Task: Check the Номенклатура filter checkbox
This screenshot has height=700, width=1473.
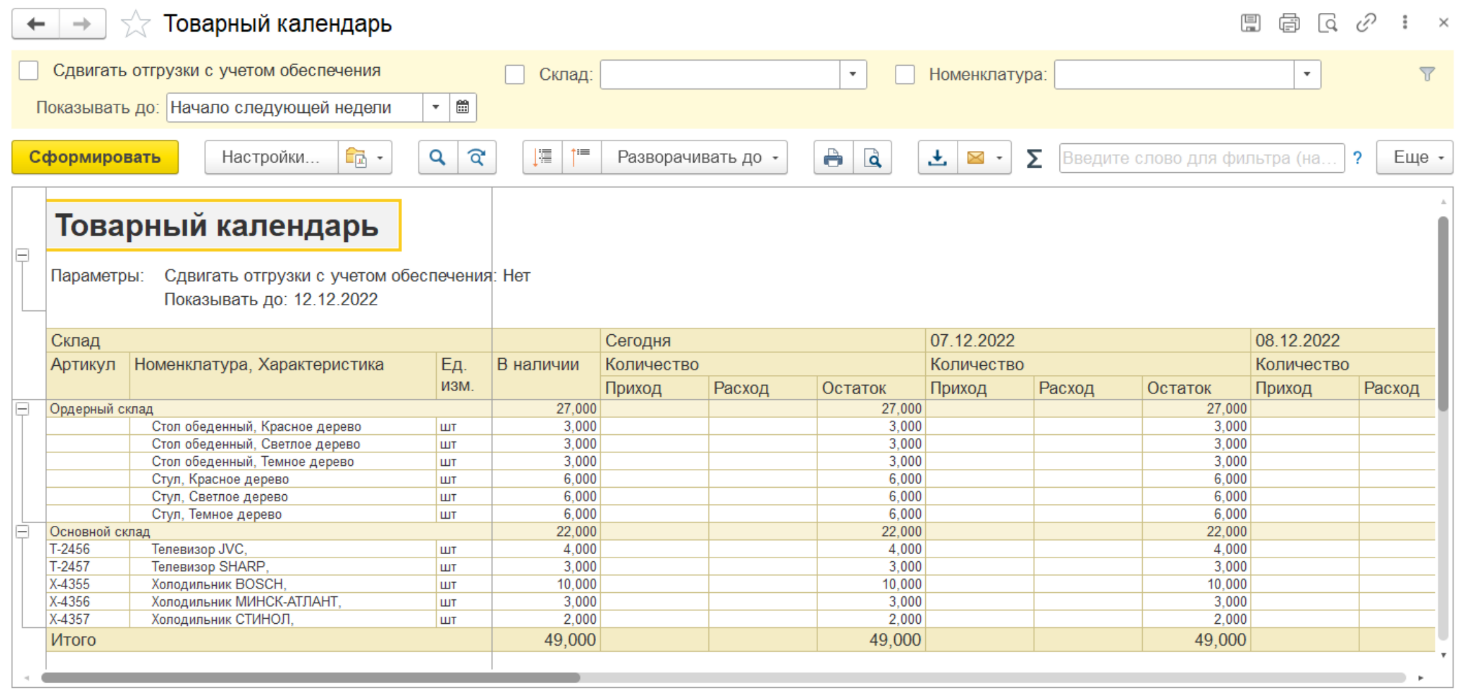Action: click(x=905, y=75)
